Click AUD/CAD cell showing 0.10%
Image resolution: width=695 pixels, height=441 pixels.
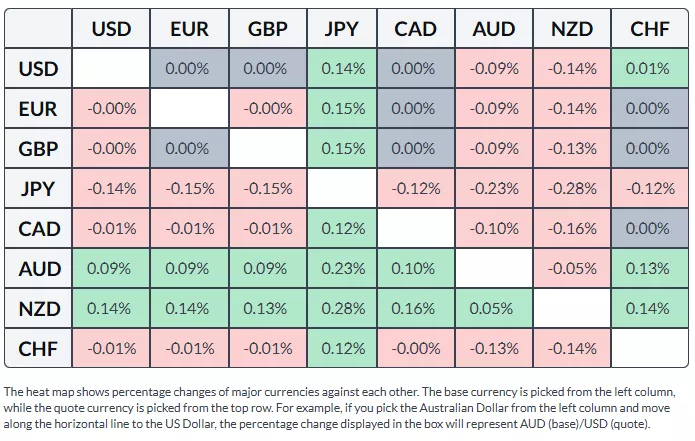coord(417,269)
